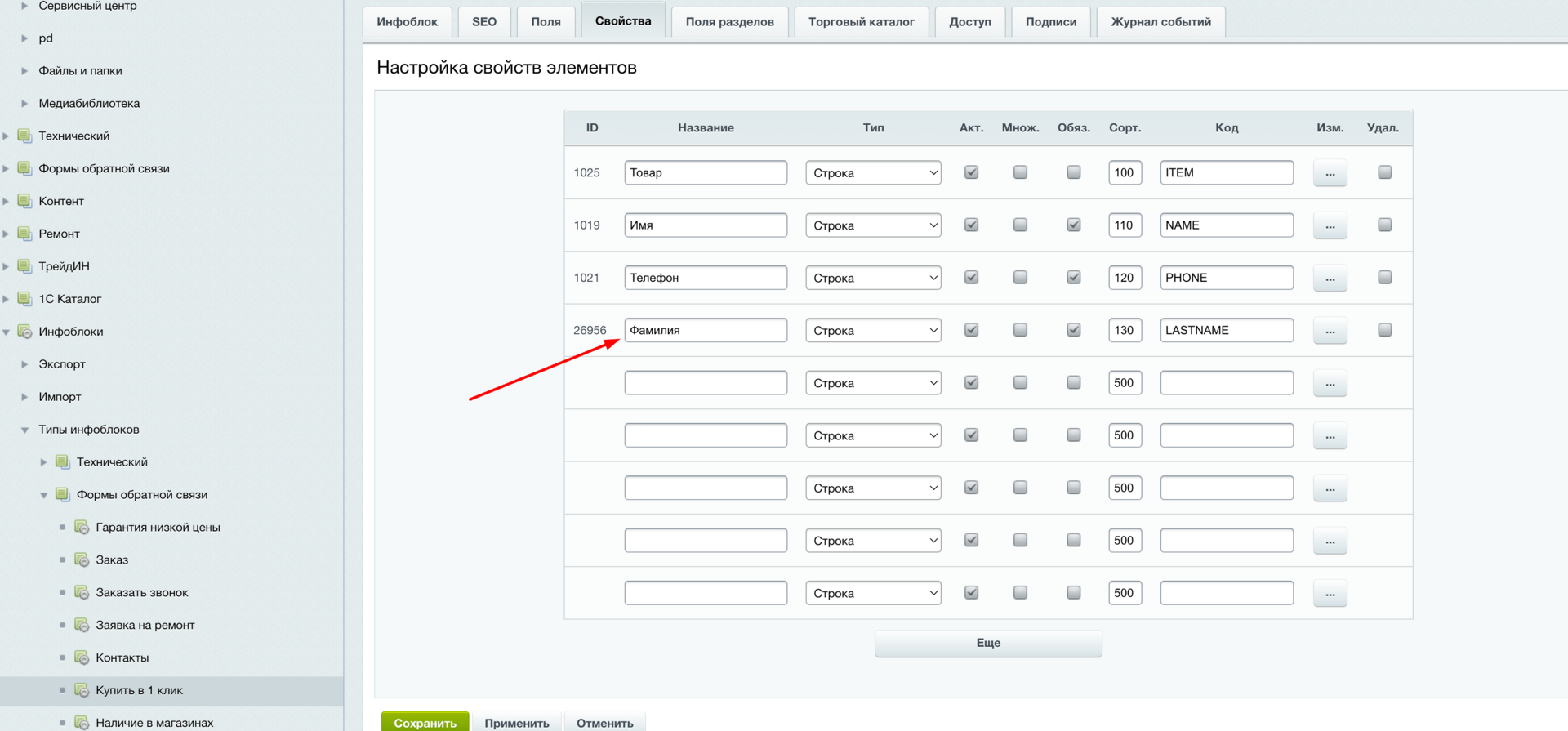Click the Купить в 1 клик infoblock icon

coord(82,690)
